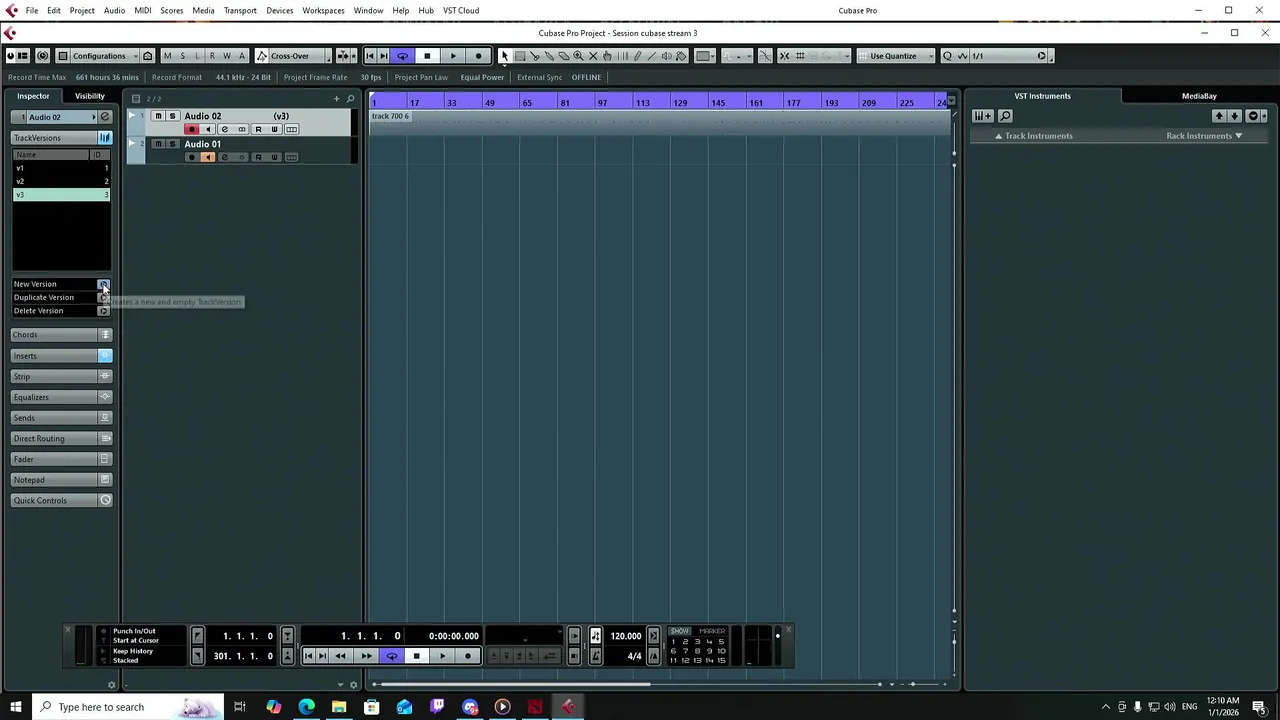
Task: Select the Range Selection tool
Action: pyautogui.click(x=520, y=56)
